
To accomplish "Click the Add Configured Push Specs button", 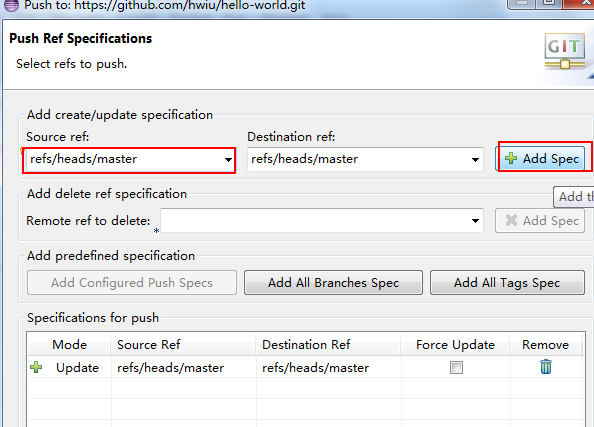I will point(132,283).
